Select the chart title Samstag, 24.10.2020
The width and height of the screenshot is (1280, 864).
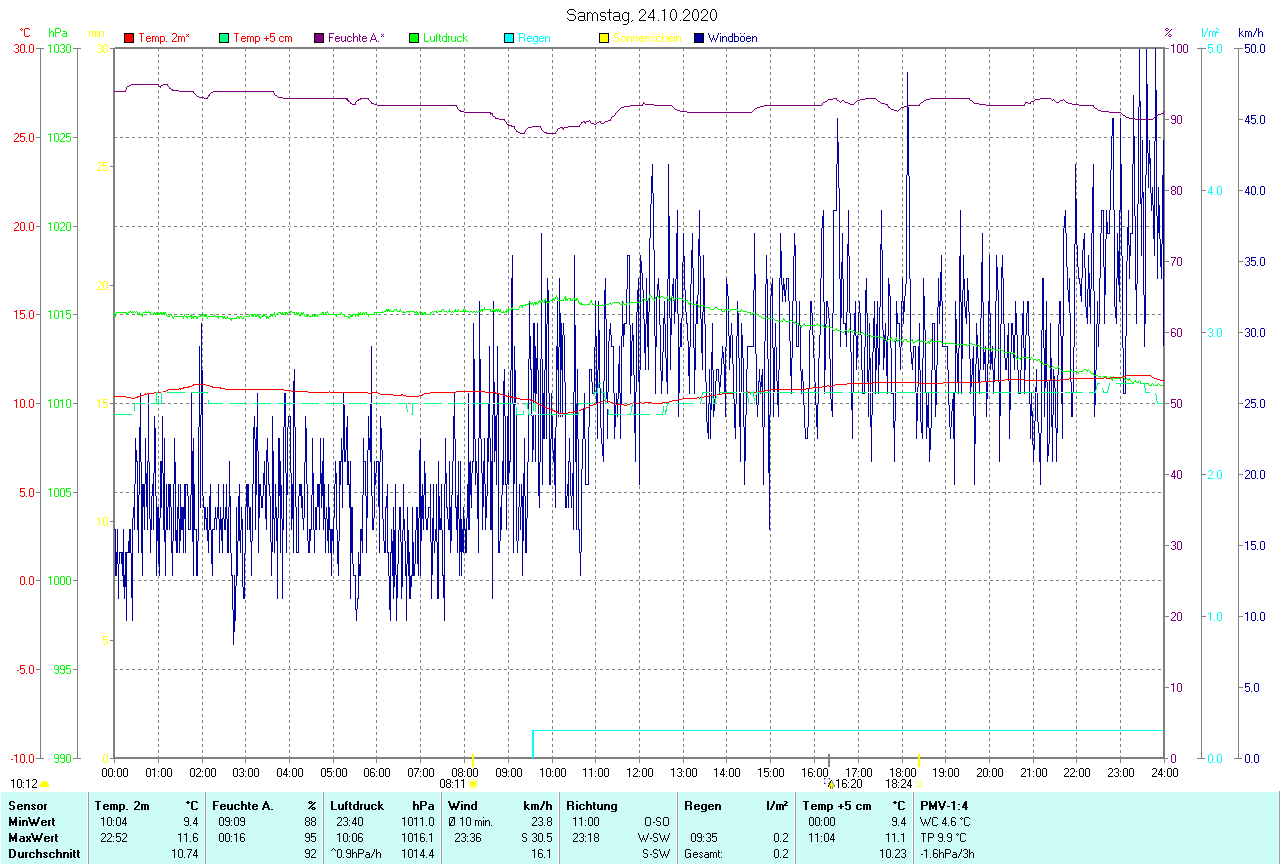click(x=641, y=15)
